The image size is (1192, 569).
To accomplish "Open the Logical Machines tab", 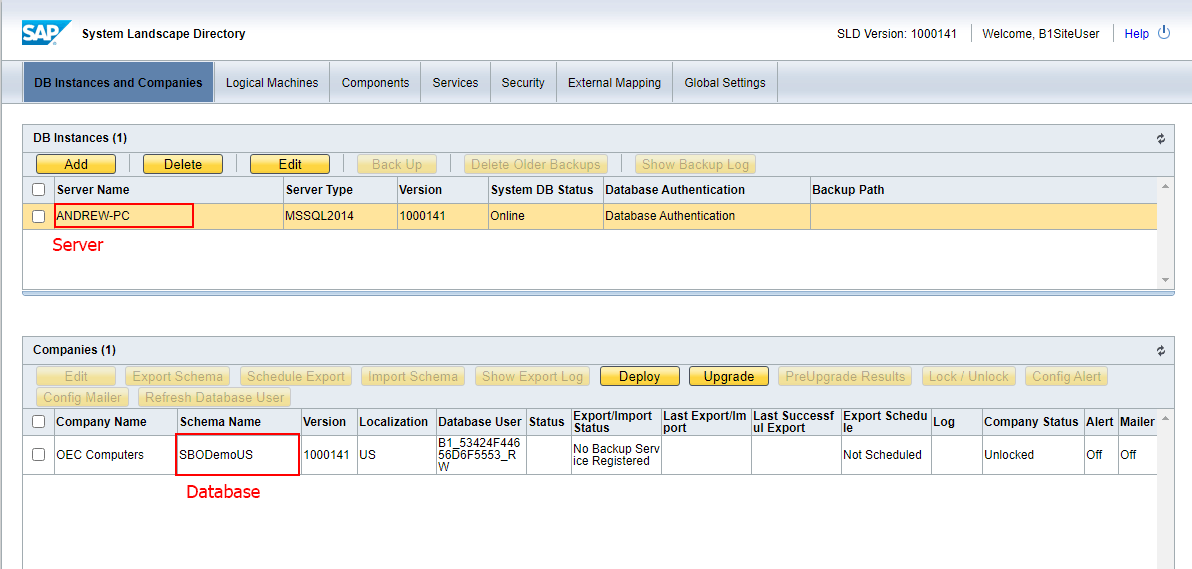I will click(272, 83).
